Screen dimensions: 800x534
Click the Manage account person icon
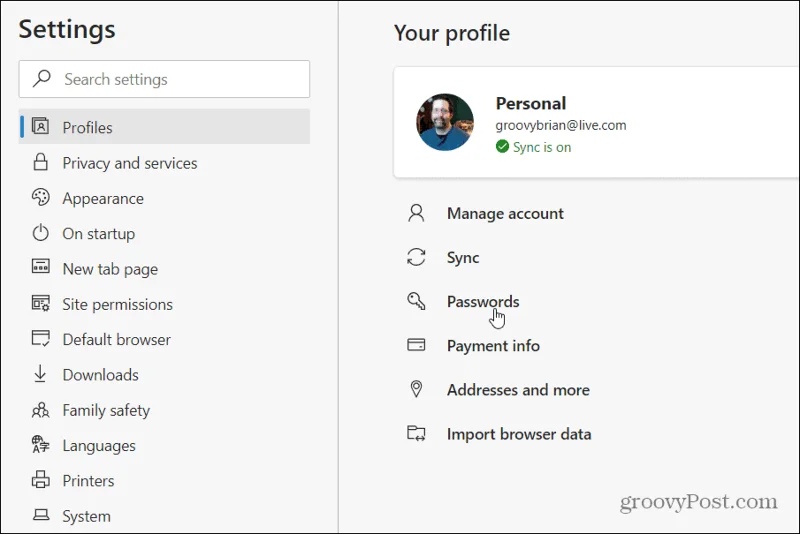(x=416, y=213)
